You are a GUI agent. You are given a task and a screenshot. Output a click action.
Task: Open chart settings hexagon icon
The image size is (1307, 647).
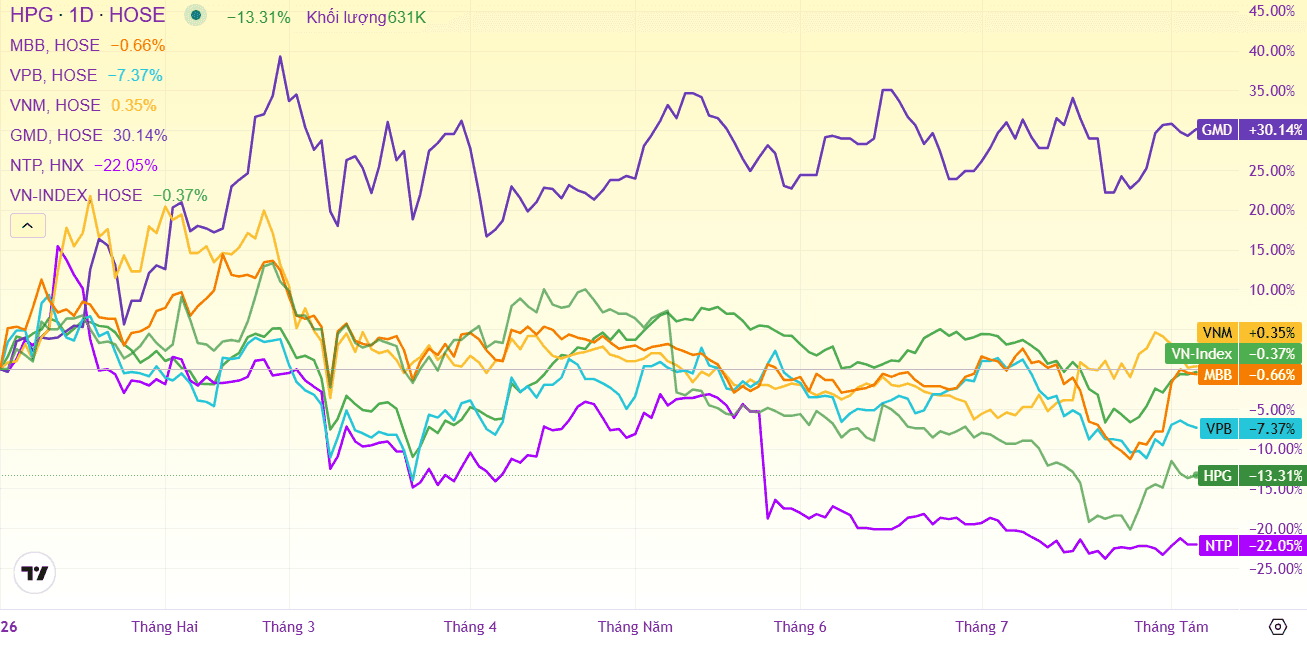1278,627
